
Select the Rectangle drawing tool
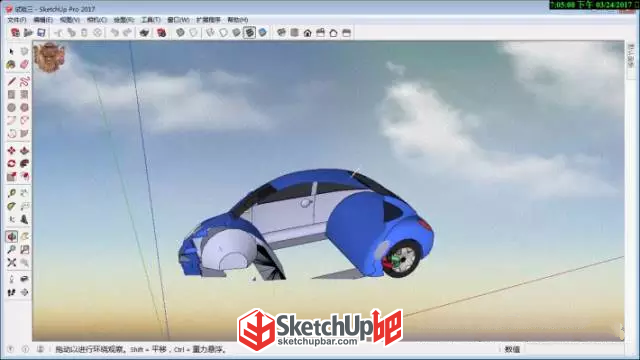[x=11, y=94]
